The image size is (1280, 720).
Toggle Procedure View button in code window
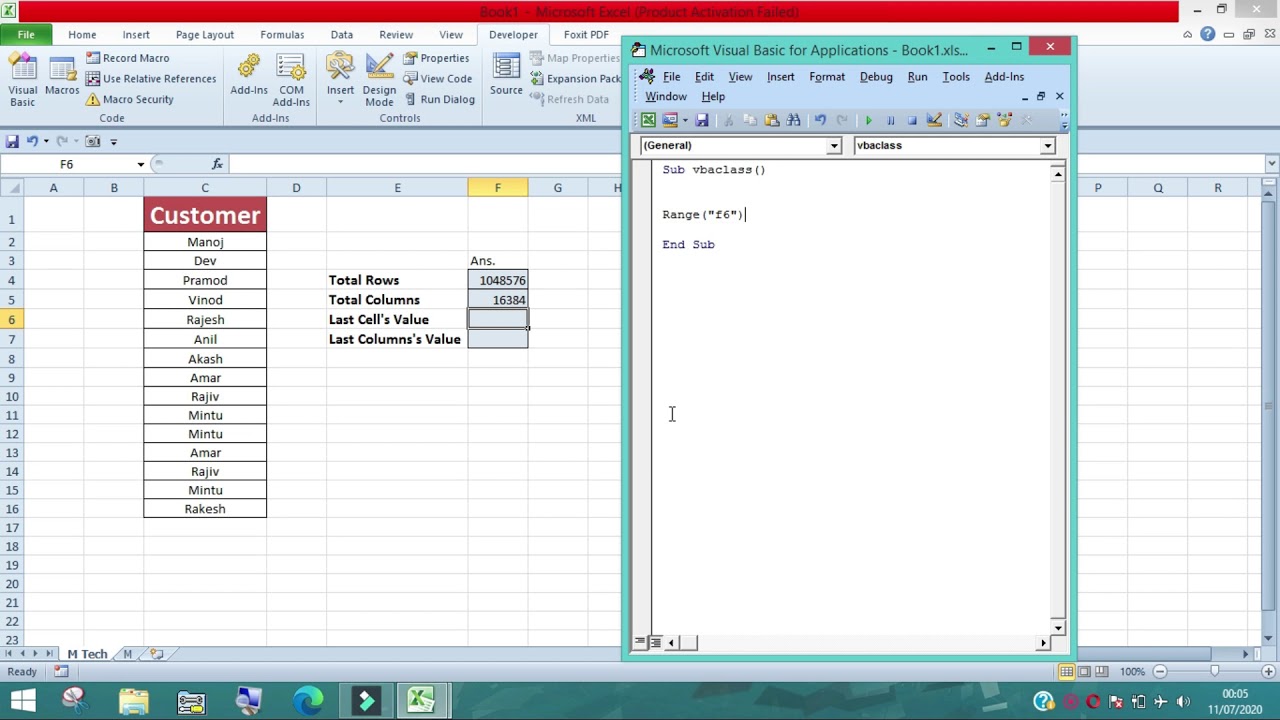click(640, 643)
